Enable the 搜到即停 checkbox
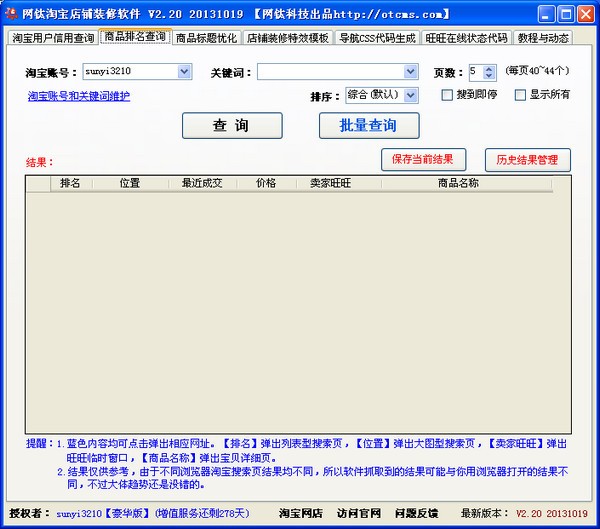Image resolution: width=600 pixels, height=529 pixels. click(x=447, y=95)
